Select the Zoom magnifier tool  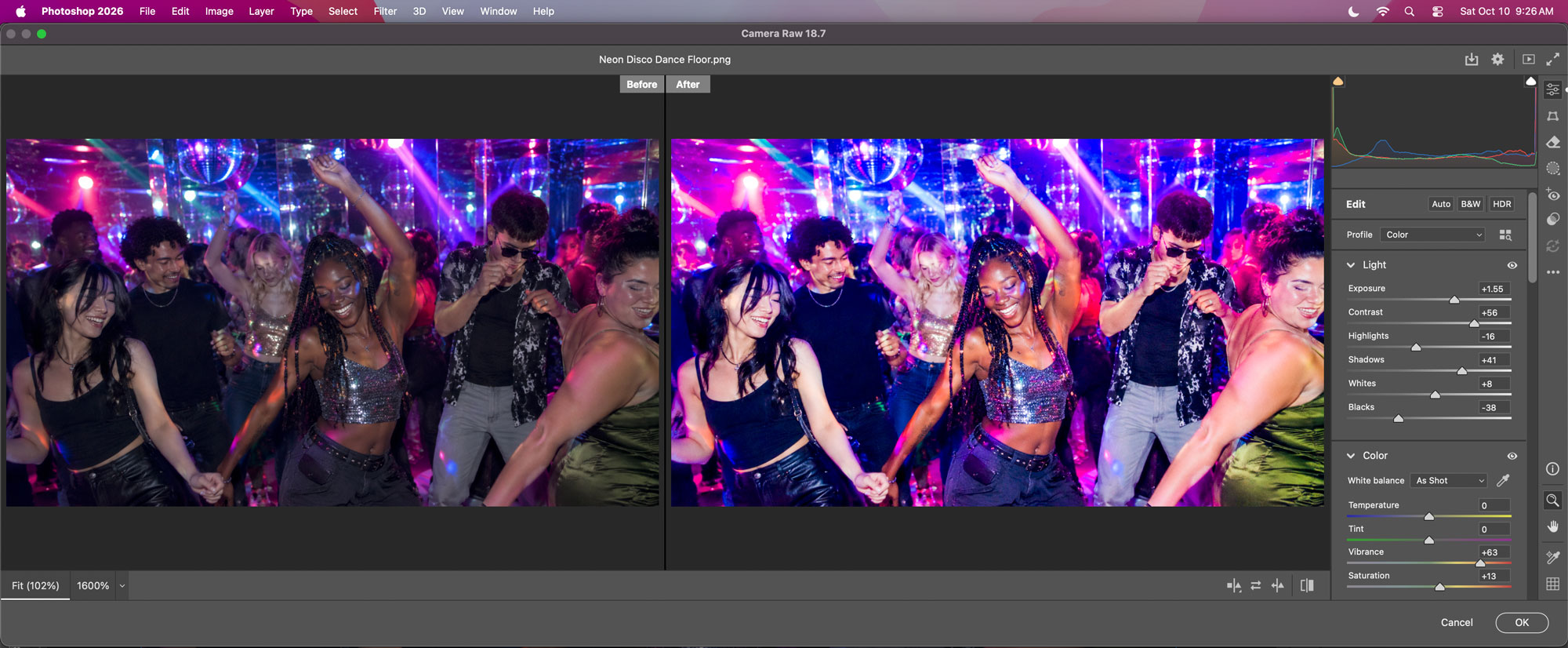pos(1552,501)
